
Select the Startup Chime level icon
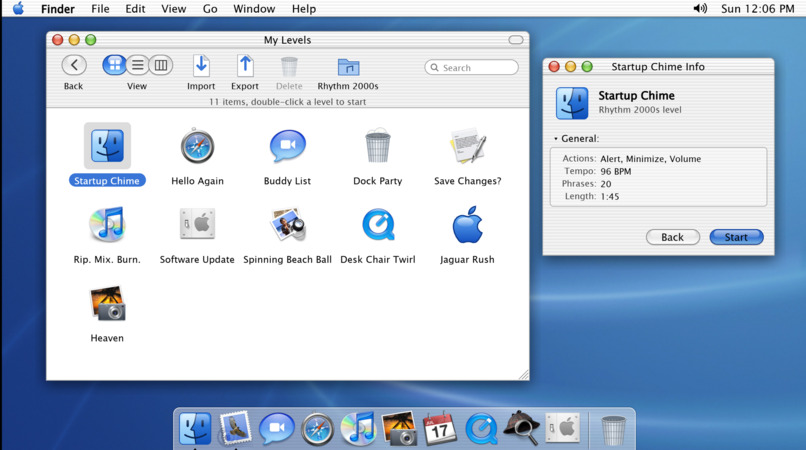coord(107,146)
